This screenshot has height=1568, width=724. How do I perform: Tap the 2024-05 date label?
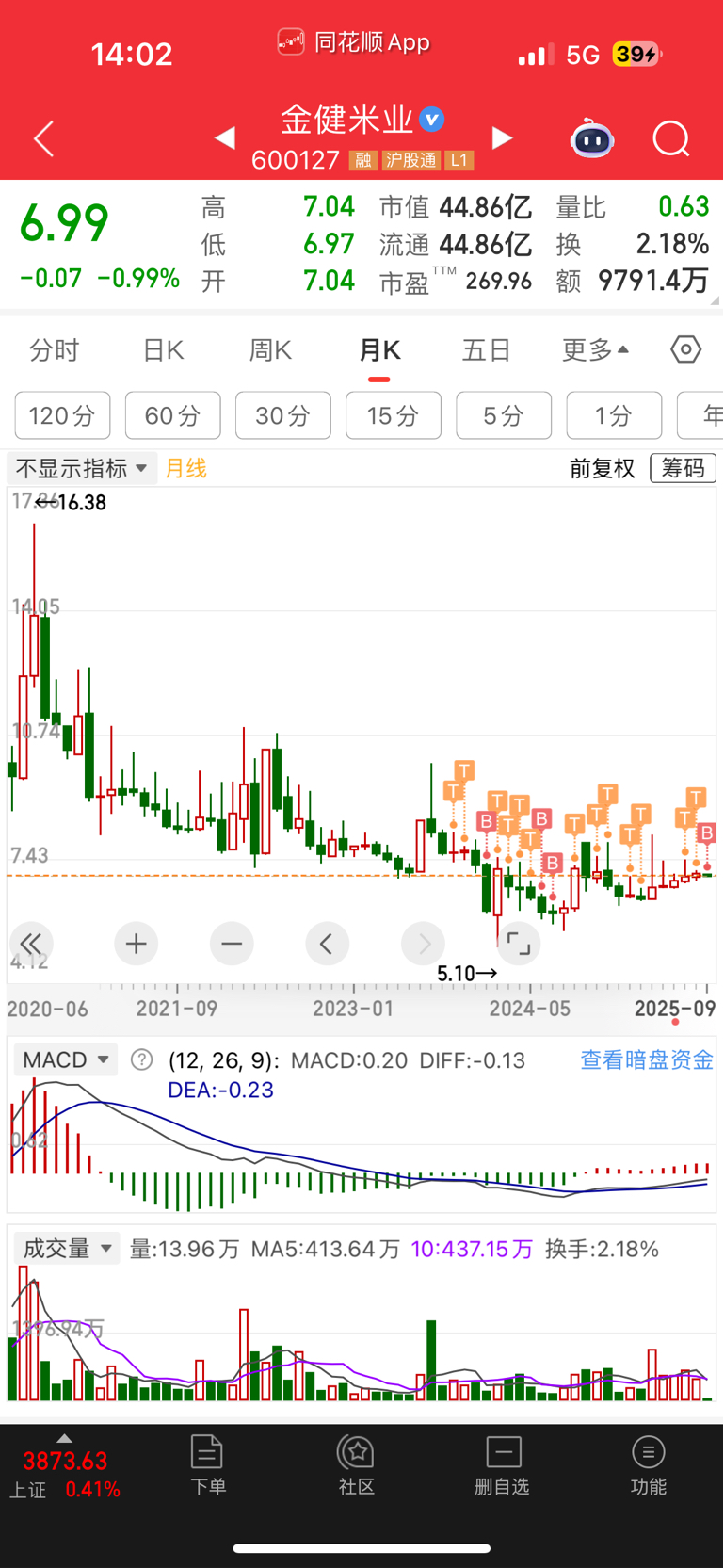530,1009
